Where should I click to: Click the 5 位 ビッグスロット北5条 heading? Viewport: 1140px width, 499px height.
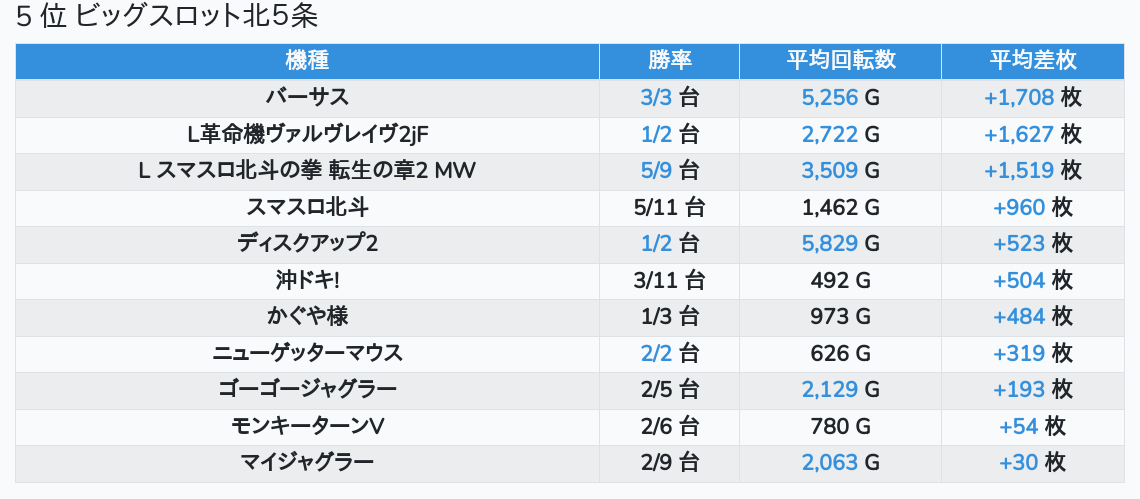tap(167, 17)
